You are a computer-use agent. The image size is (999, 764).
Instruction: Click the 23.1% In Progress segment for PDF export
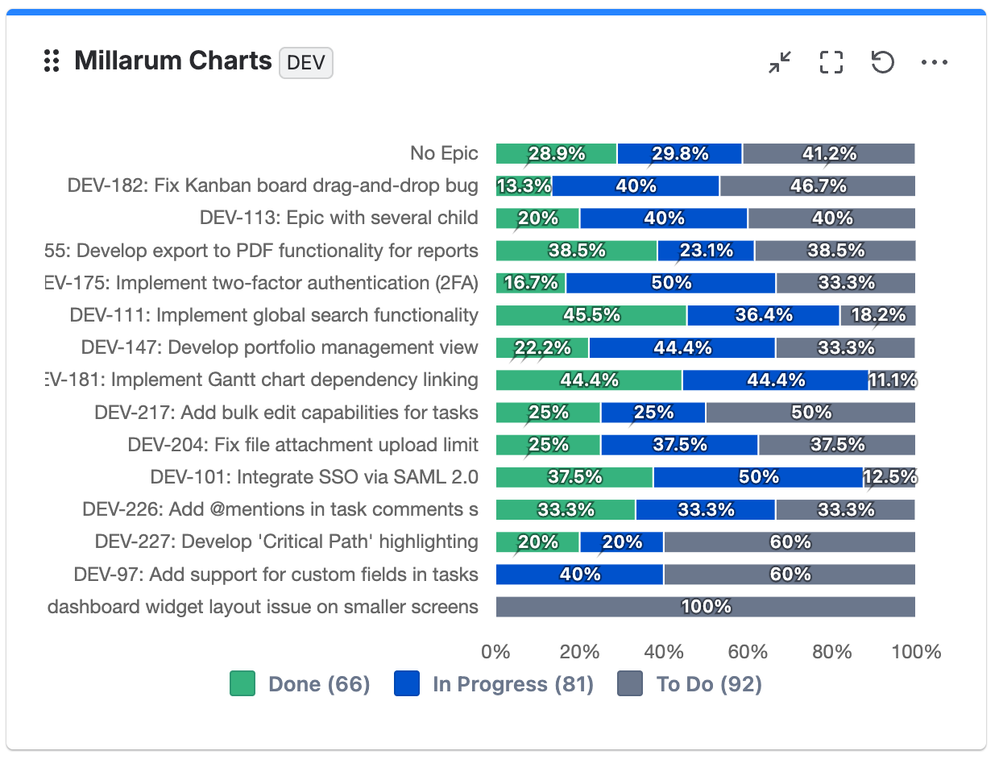tap(706, 250)
